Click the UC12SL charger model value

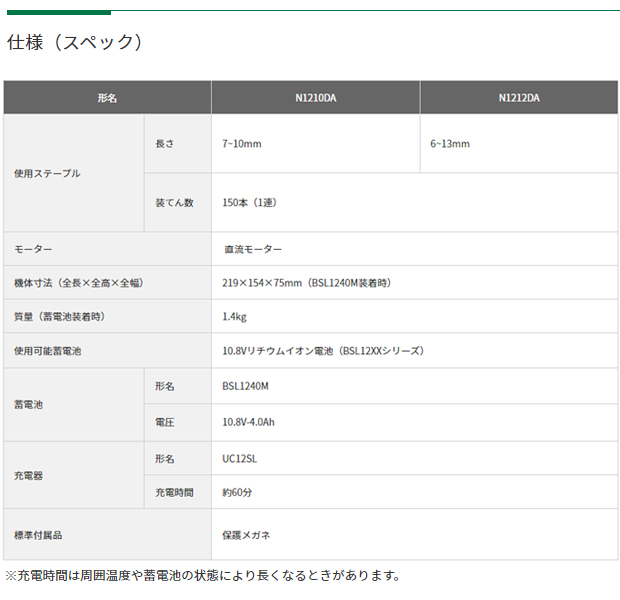(238, 458)
